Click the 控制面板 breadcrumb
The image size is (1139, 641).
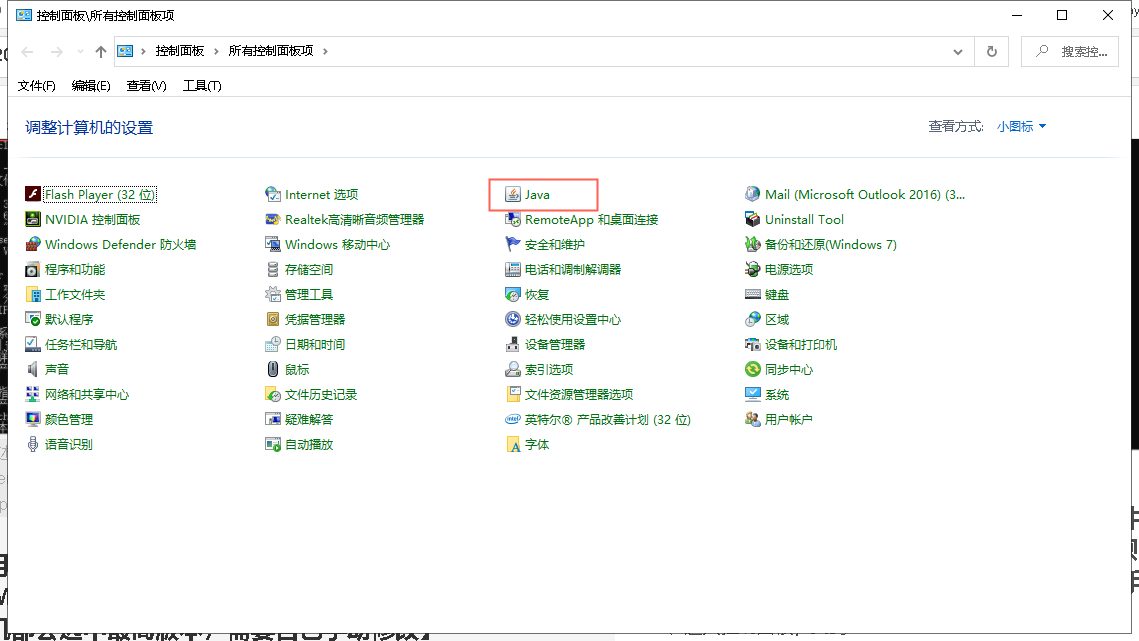pos(179,51)
